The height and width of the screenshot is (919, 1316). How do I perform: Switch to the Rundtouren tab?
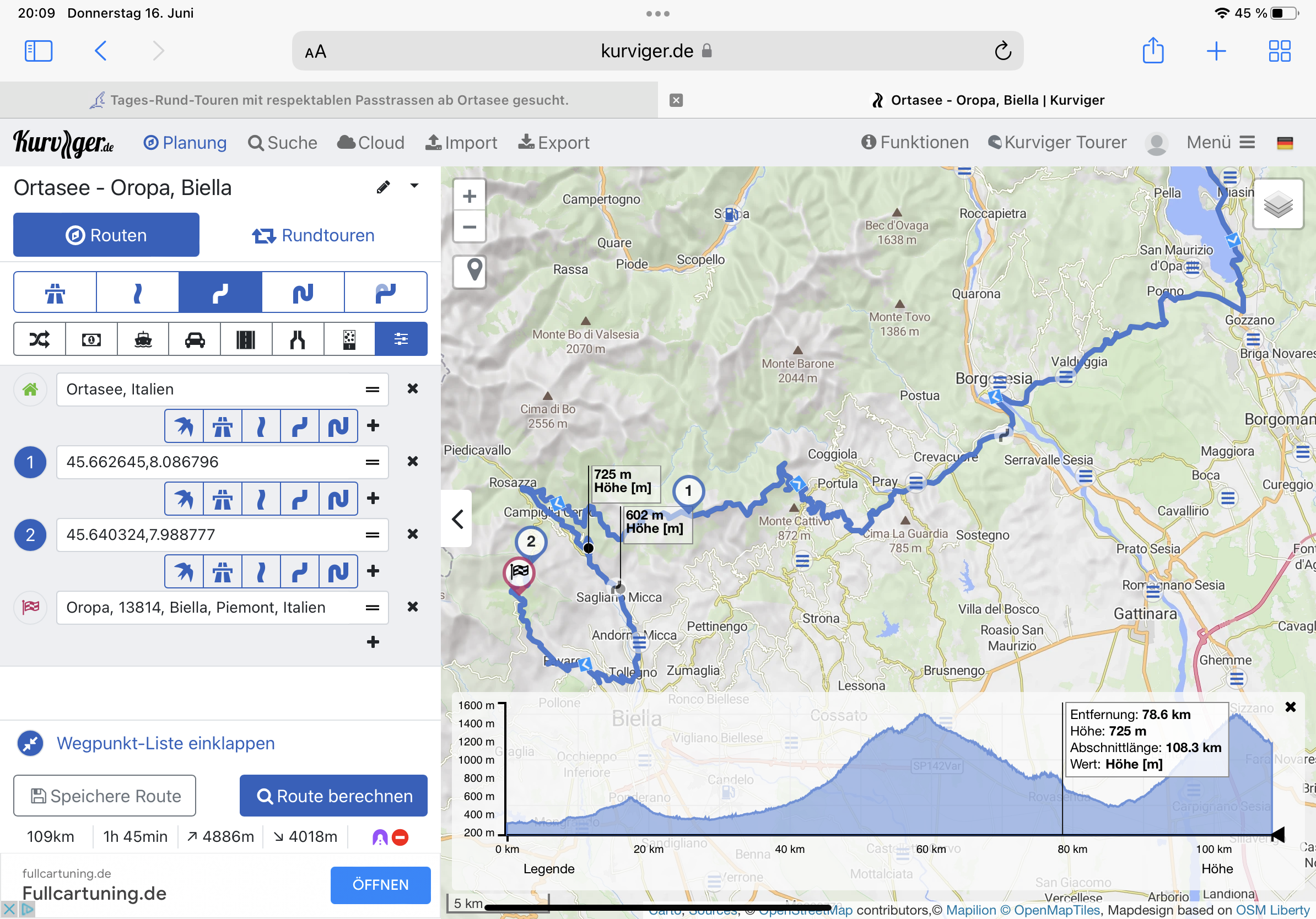click(x=314, y=235)
